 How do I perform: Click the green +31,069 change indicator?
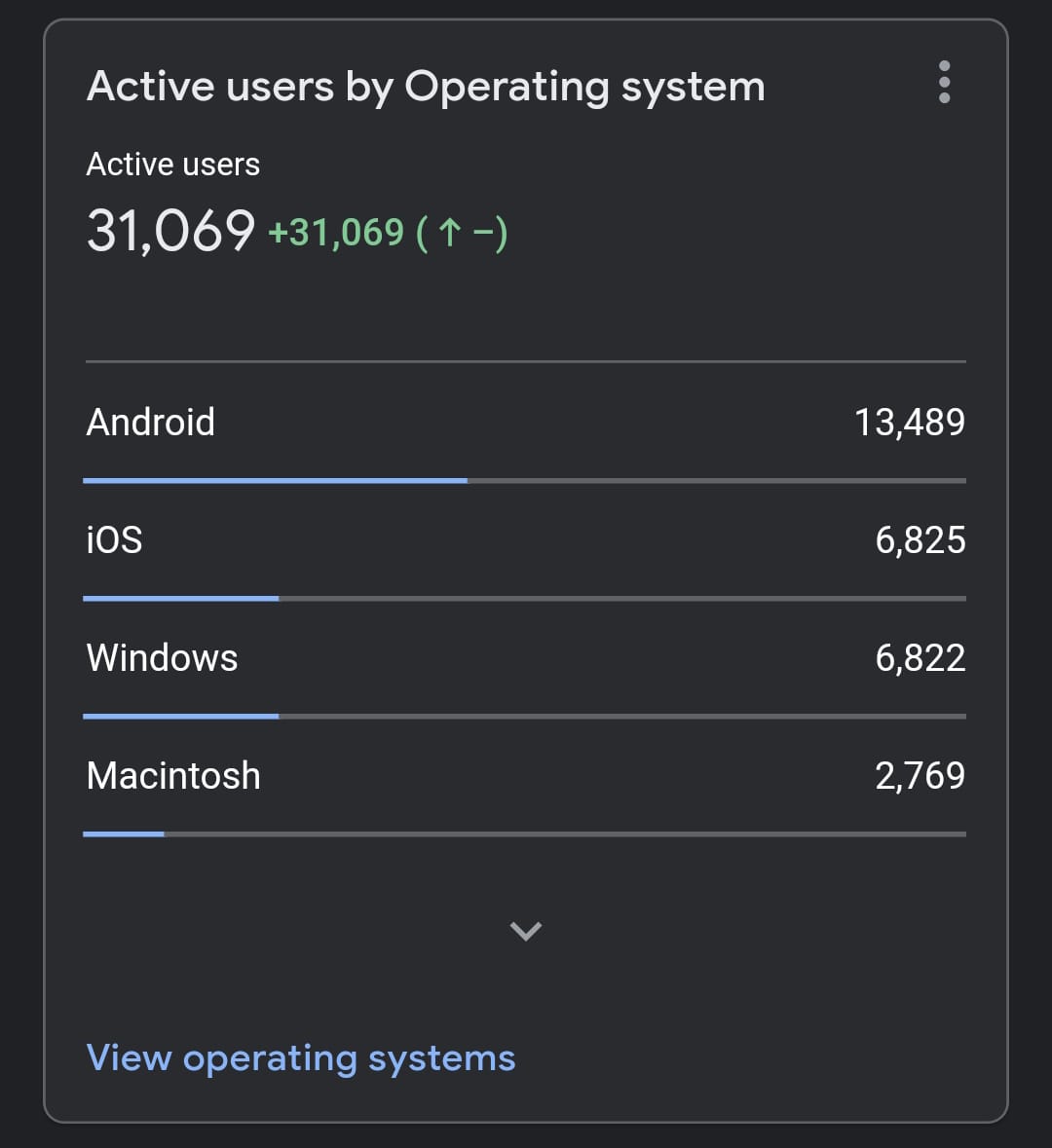point(335,233)
